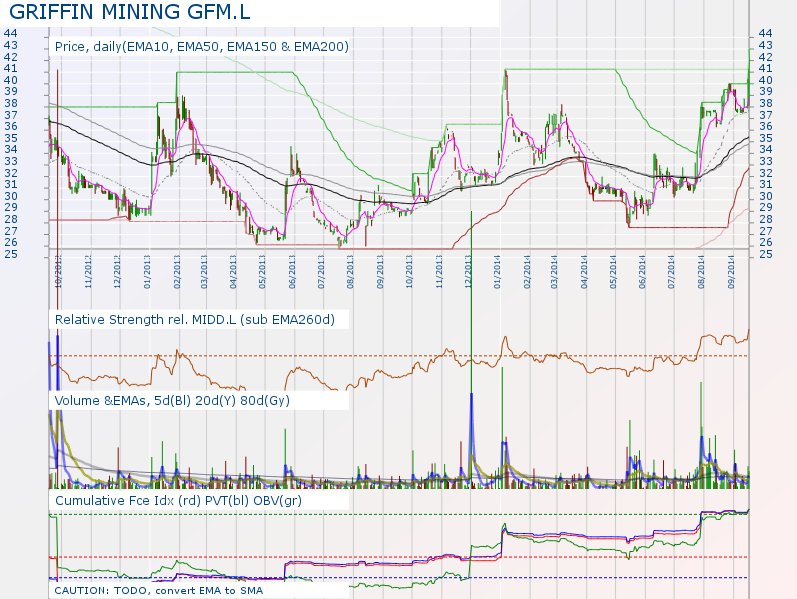This screenshot has height=599, width=797.
Task: Click the 04/2014 date axis label
Action: 584,272
